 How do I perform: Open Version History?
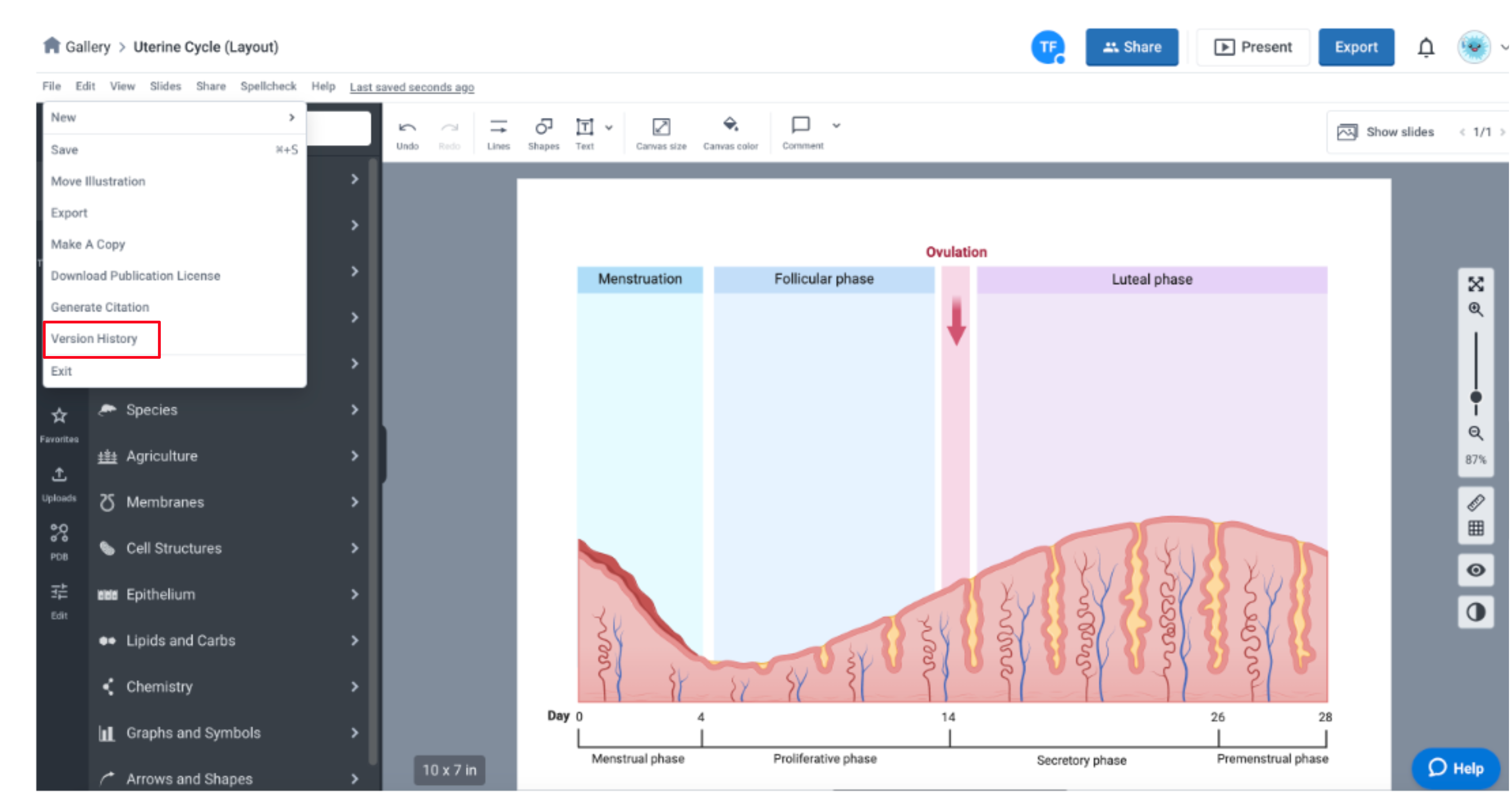(x=174, y=339)
